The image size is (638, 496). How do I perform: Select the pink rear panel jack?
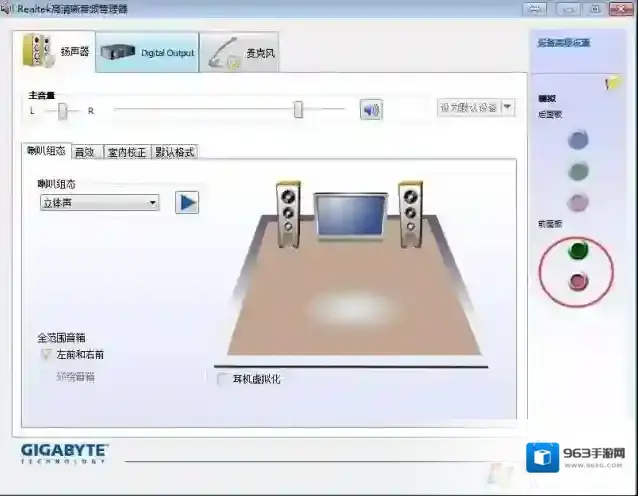coord(578,202)
